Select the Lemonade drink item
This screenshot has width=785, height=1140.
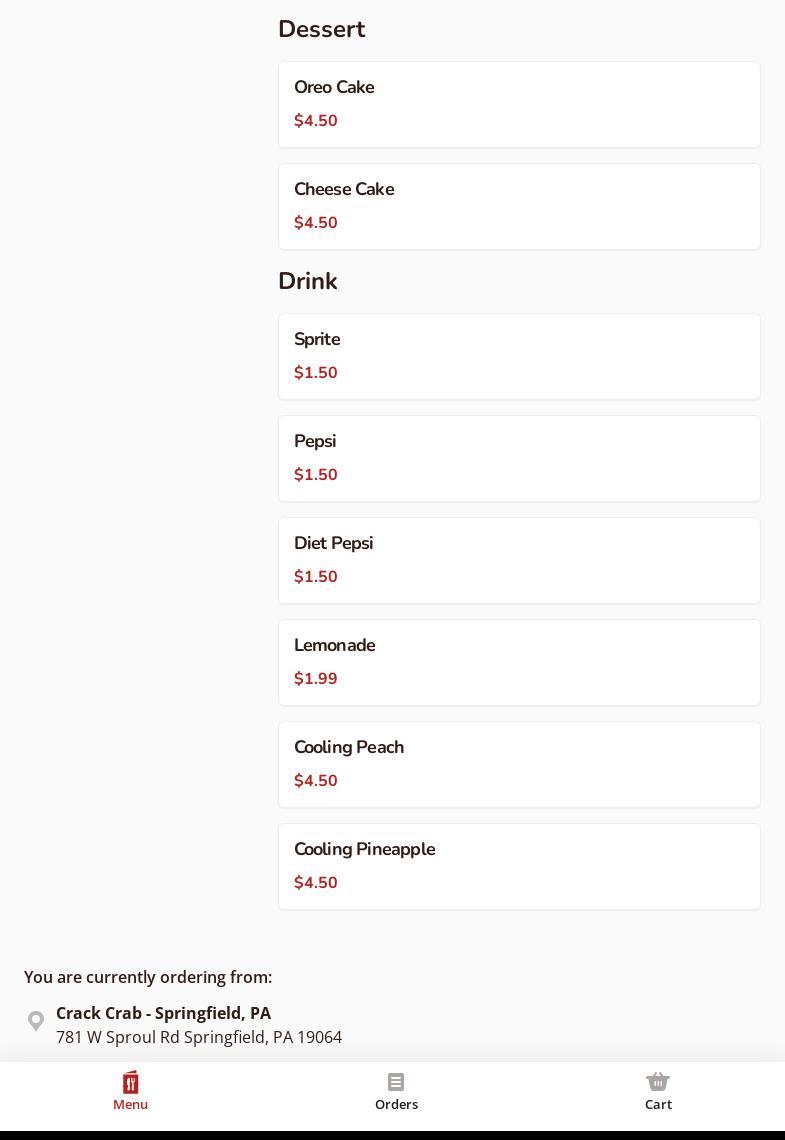[x=519, y=662]
